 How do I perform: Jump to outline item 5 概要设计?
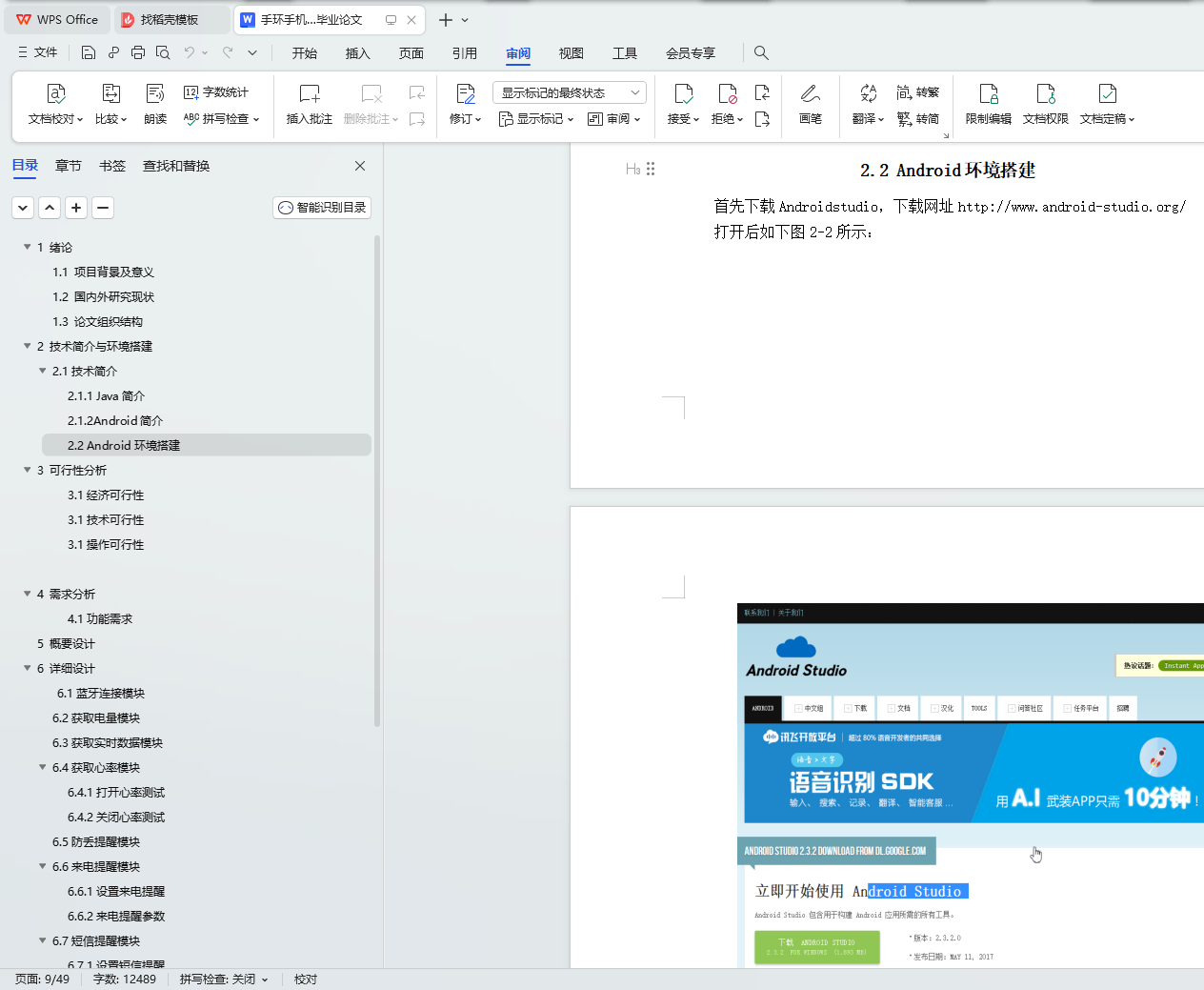pyautogui.click(x=66, y=643)
